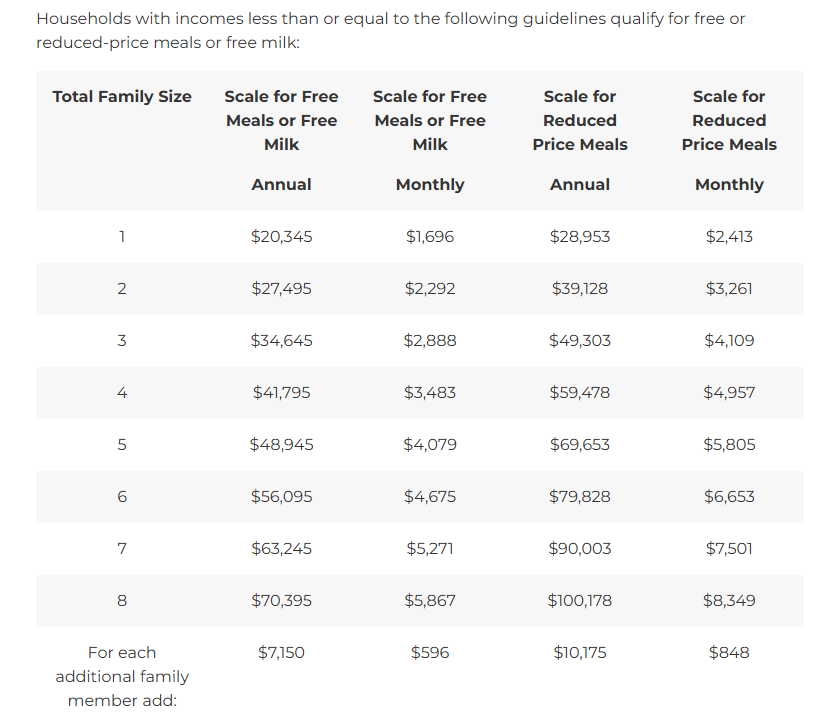
Task: Select the $100,178 annual reduced price cell
Action: (580, 600)
